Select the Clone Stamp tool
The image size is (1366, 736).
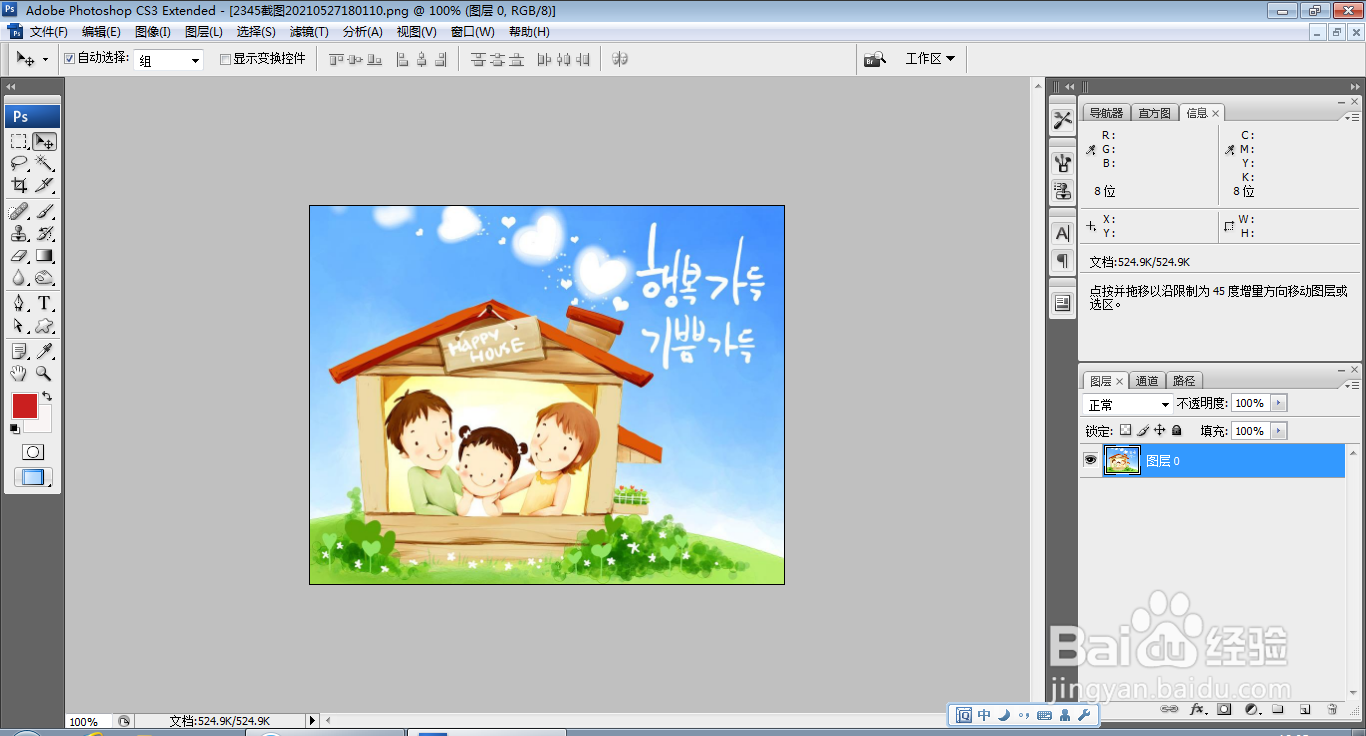click(x=19, y=234)
